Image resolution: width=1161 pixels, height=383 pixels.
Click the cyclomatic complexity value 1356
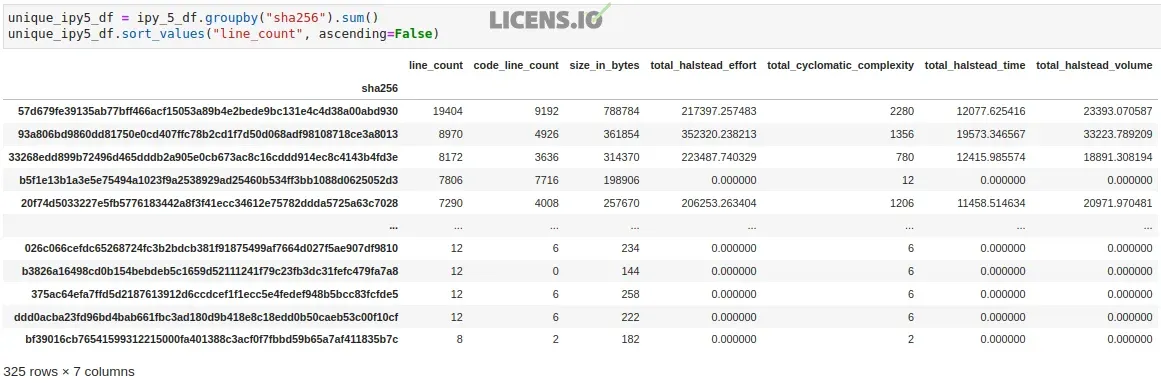coord(902,134)
